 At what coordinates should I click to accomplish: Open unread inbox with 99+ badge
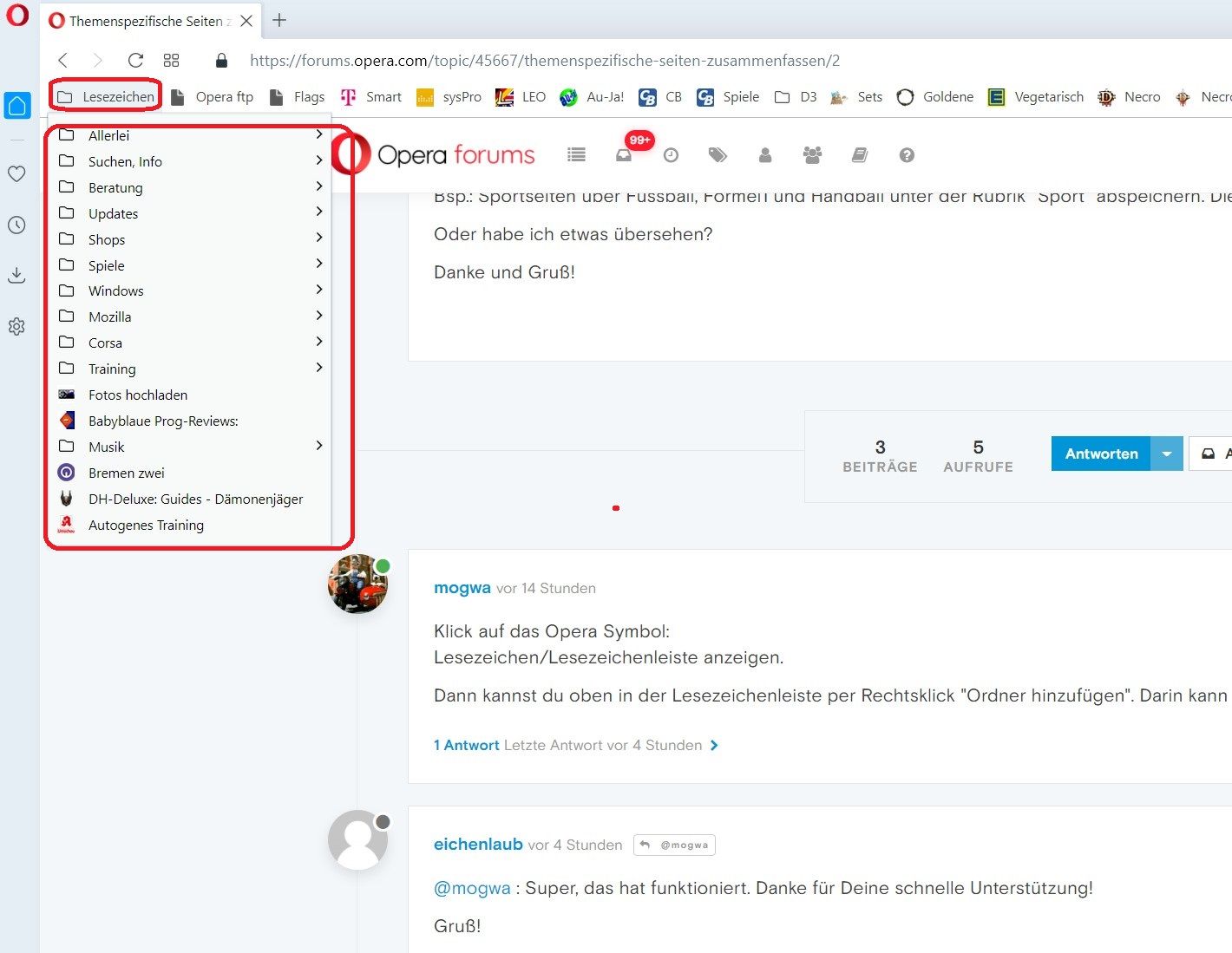coord(624,155)
